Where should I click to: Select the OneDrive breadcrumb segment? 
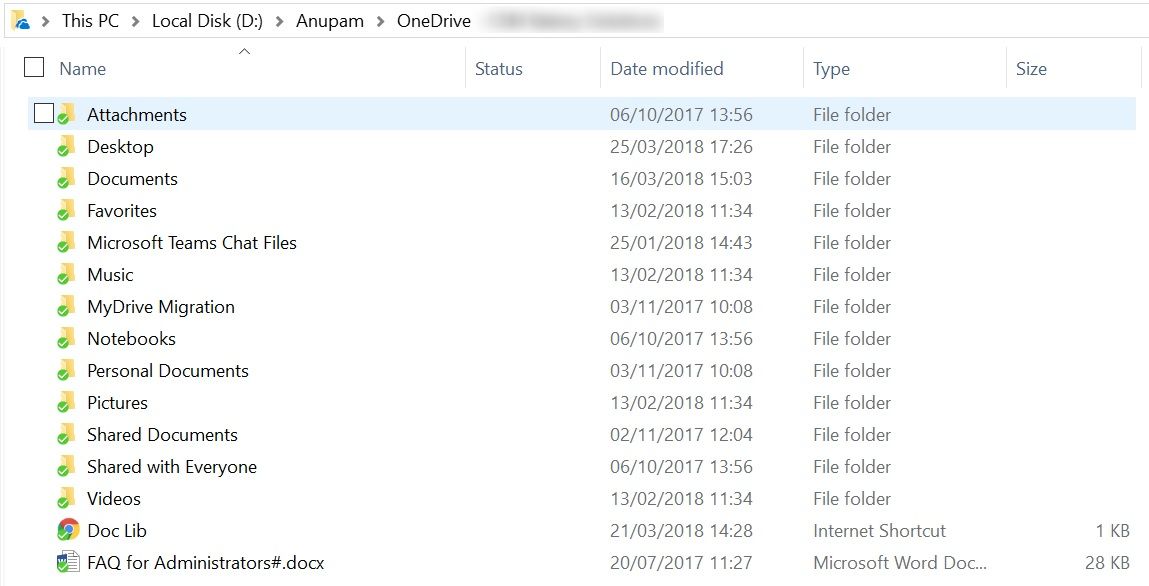coord(434,21)
